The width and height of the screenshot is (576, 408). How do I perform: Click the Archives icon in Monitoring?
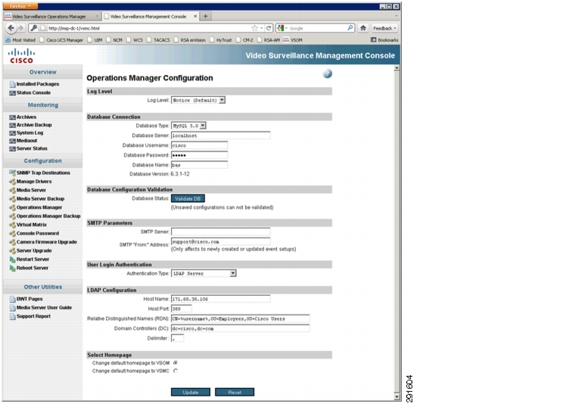pyautogui.click(x=12, y=117)
